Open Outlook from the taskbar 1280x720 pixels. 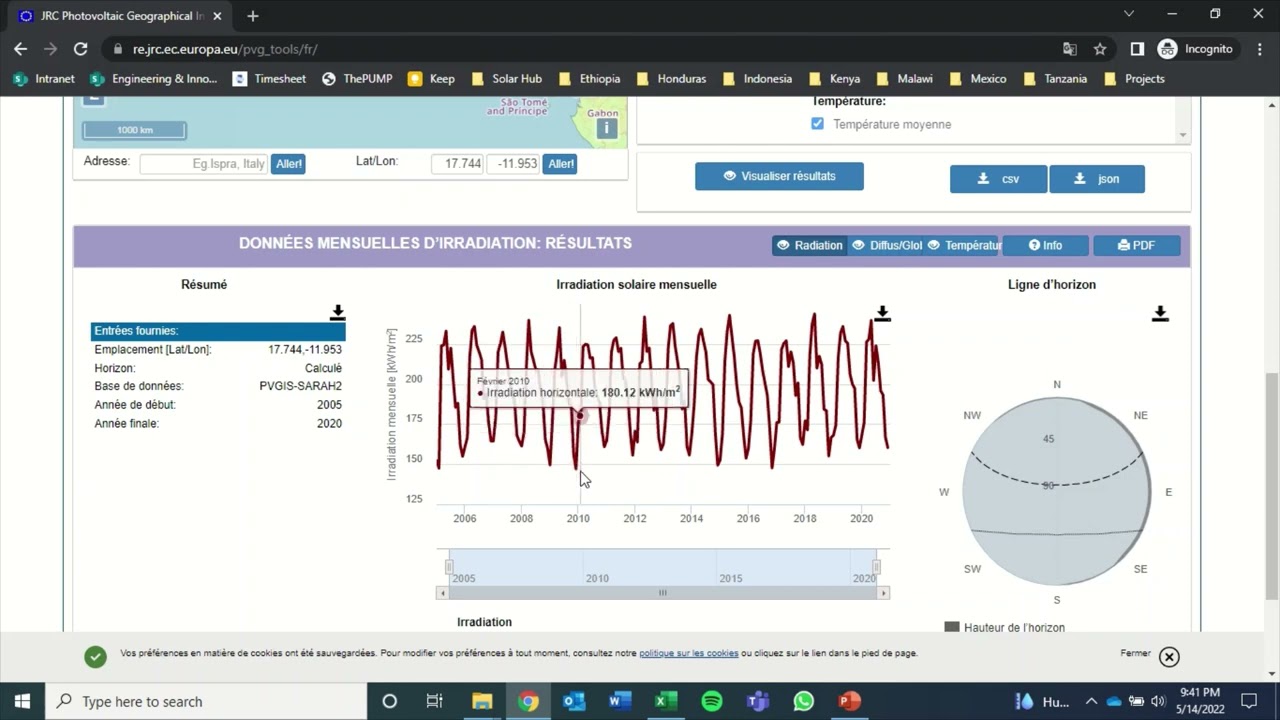pos(573,701)
